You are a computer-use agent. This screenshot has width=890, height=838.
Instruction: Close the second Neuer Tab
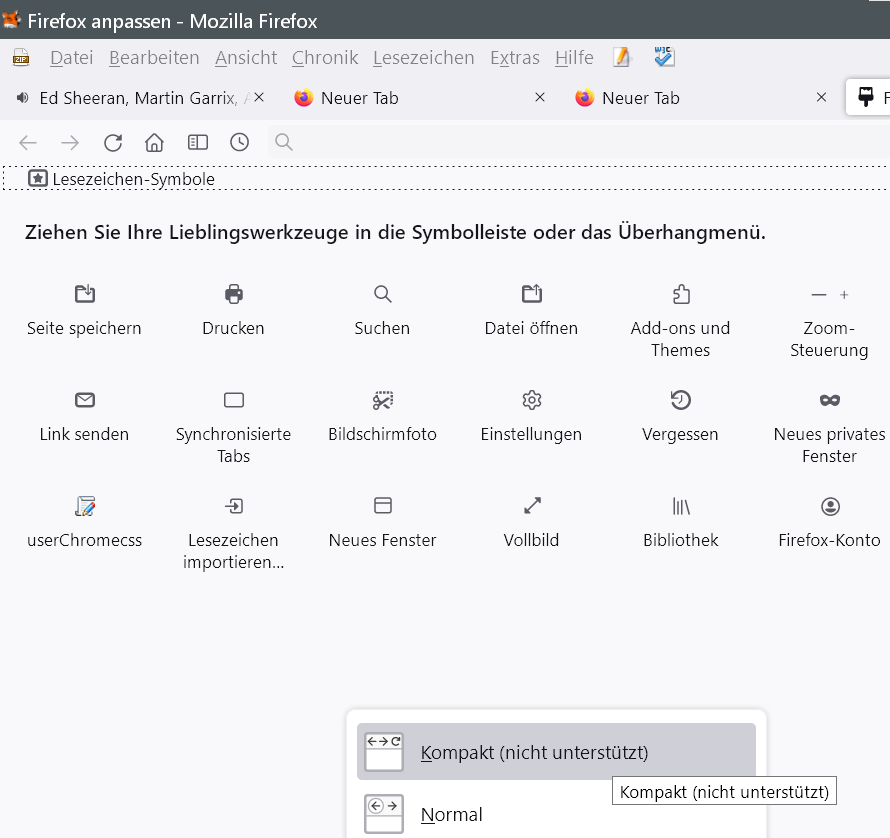coord(821,98)
